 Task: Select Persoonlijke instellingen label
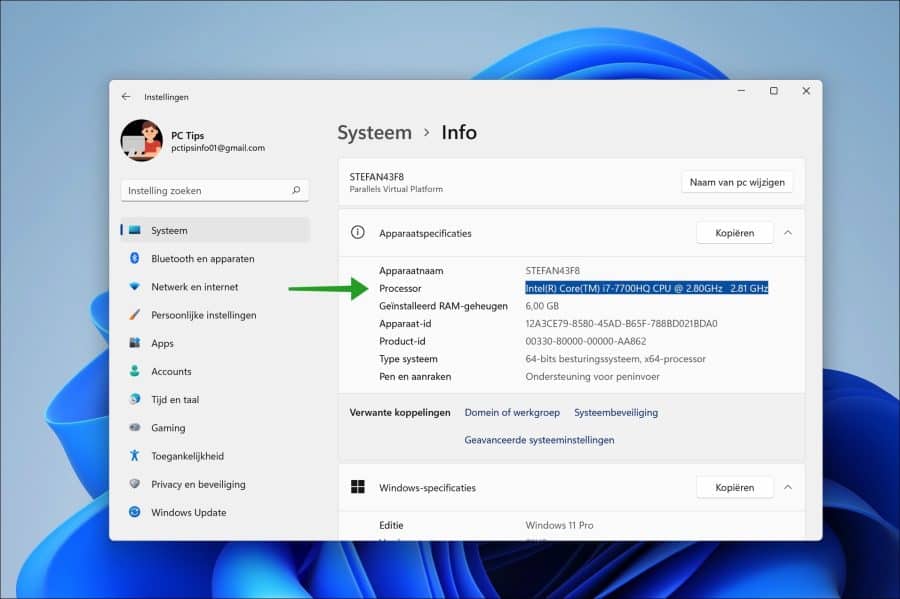(x=204, y=315)
